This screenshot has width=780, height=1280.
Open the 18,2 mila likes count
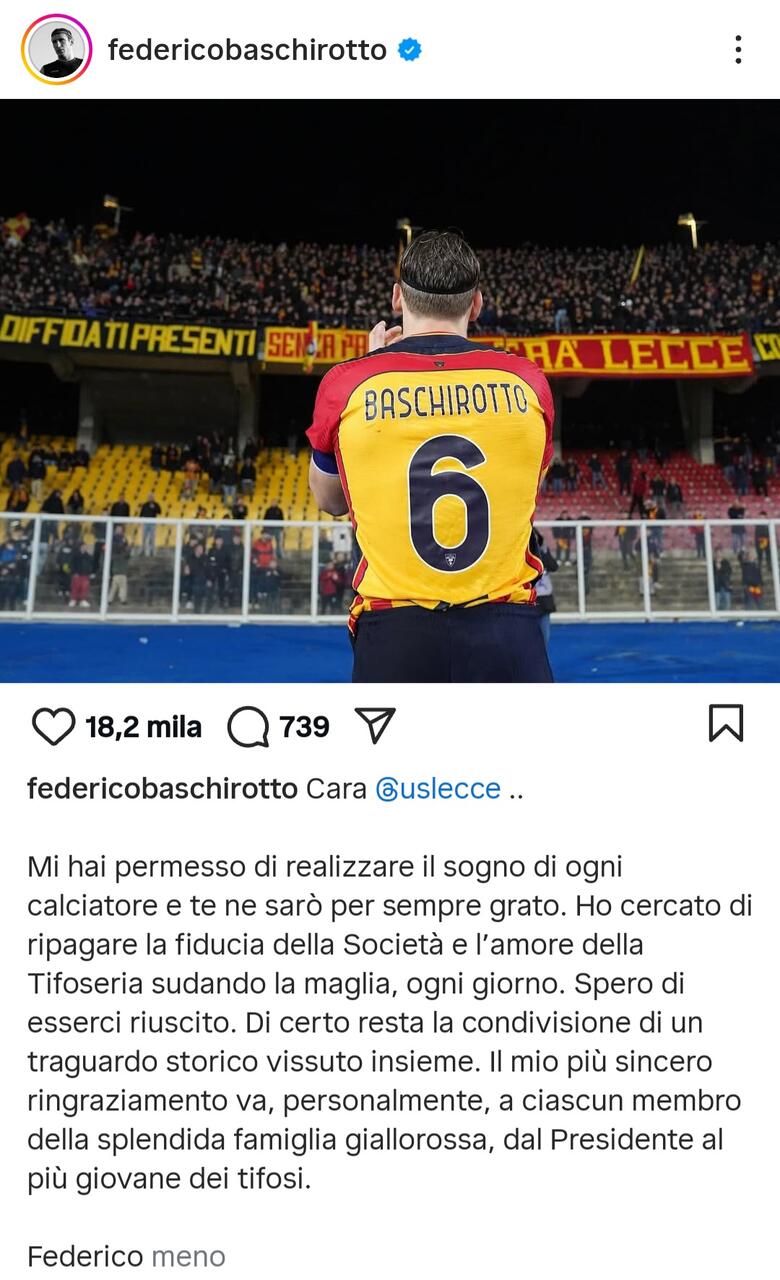[x=143, y=727]
